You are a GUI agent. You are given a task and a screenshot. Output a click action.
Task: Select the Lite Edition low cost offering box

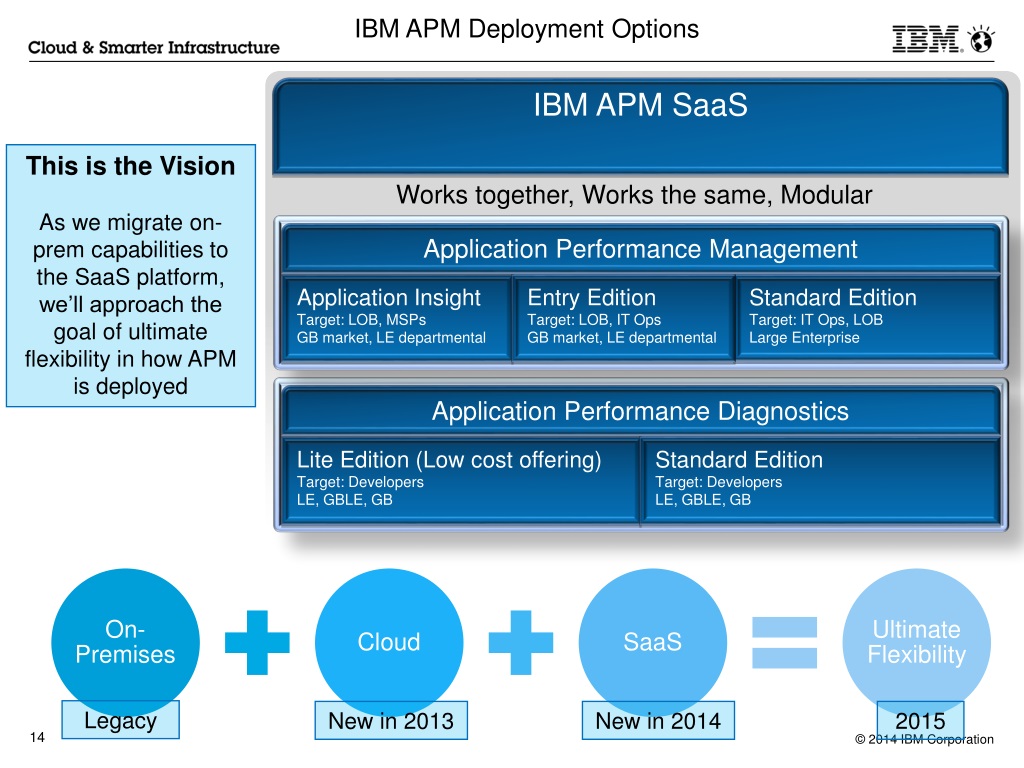point(460,480)
